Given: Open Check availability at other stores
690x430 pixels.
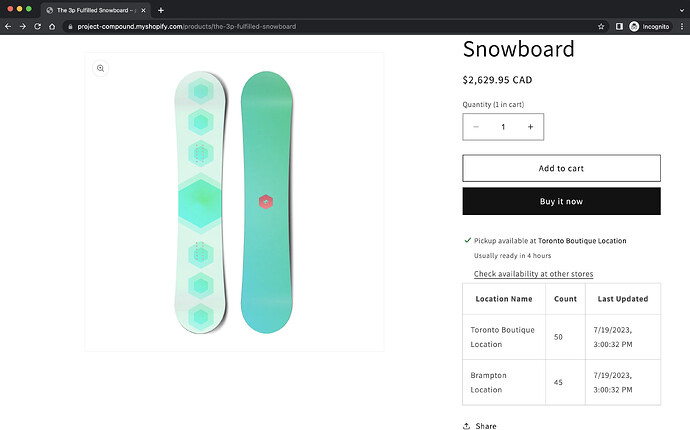Looking at the screenshot, I should (x=533, y=274).
